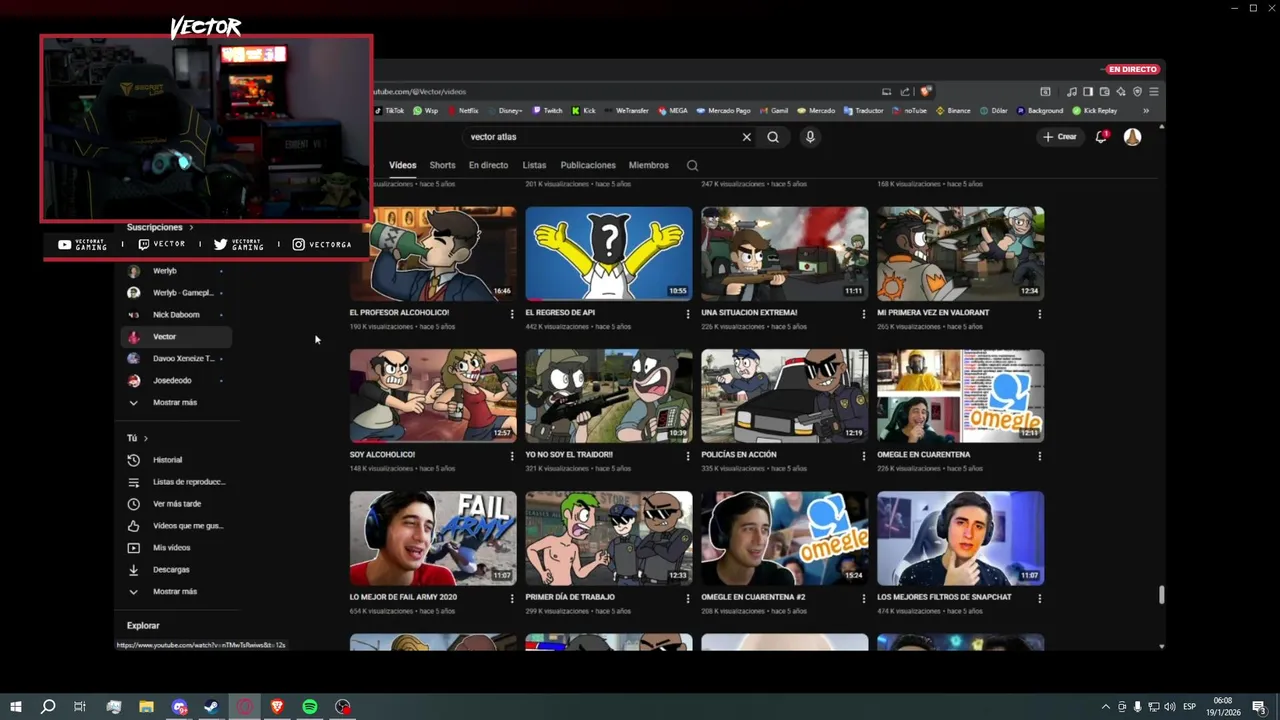Open Windows taskbar search
The image size is (1280, 720).
47,706
